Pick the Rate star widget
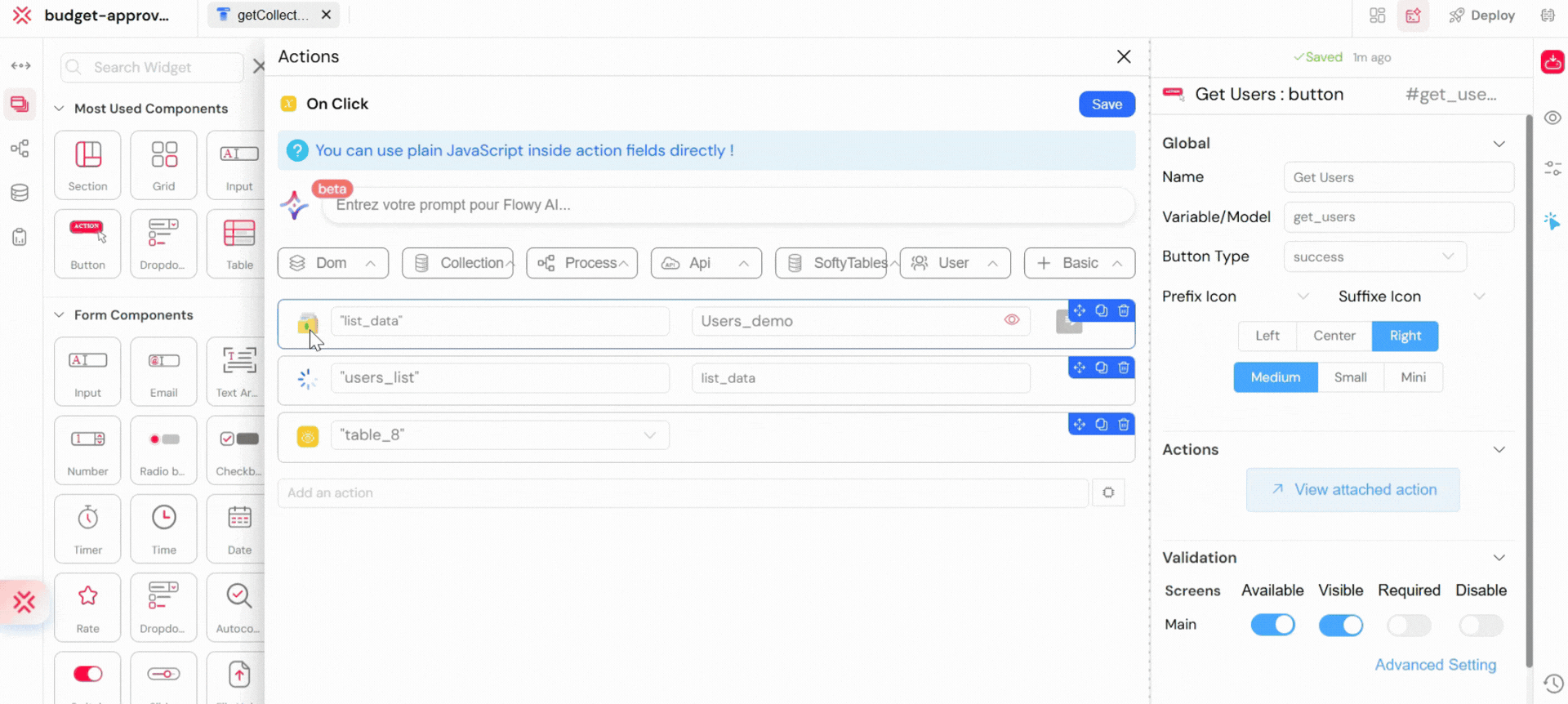This screenshot has height=704, width=1568. click(87, 607)
